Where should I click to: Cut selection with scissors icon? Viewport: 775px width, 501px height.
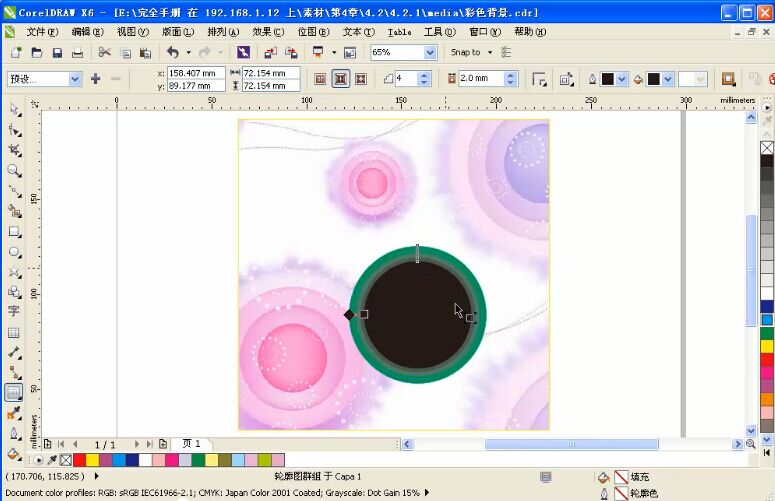click(104, 52)
